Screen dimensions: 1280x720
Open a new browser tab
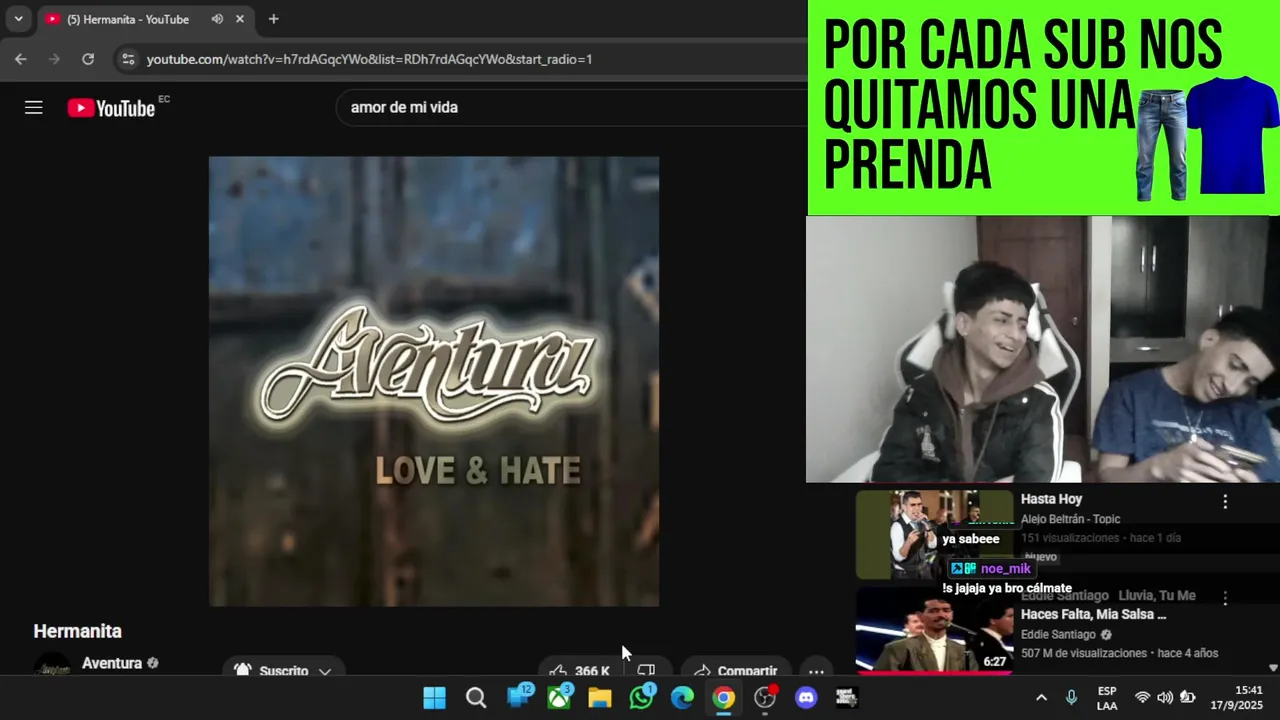[x=273, y=19]
